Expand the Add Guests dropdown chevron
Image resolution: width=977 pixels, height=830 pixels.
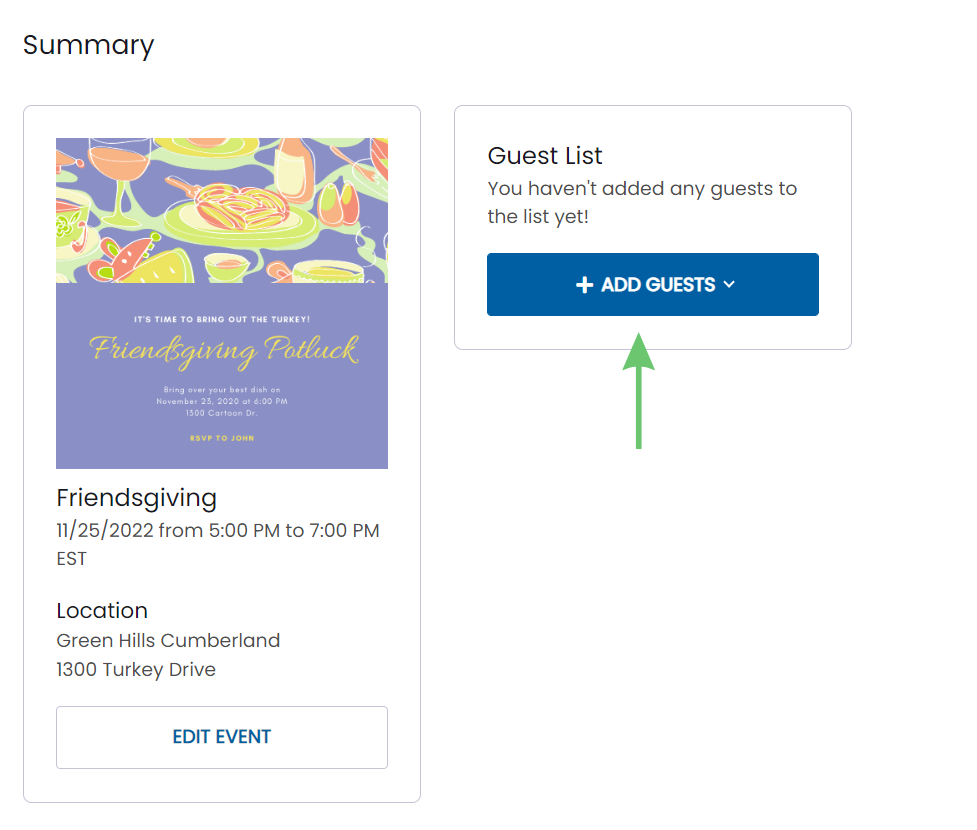pyautogui.click(x=729, y=285)
